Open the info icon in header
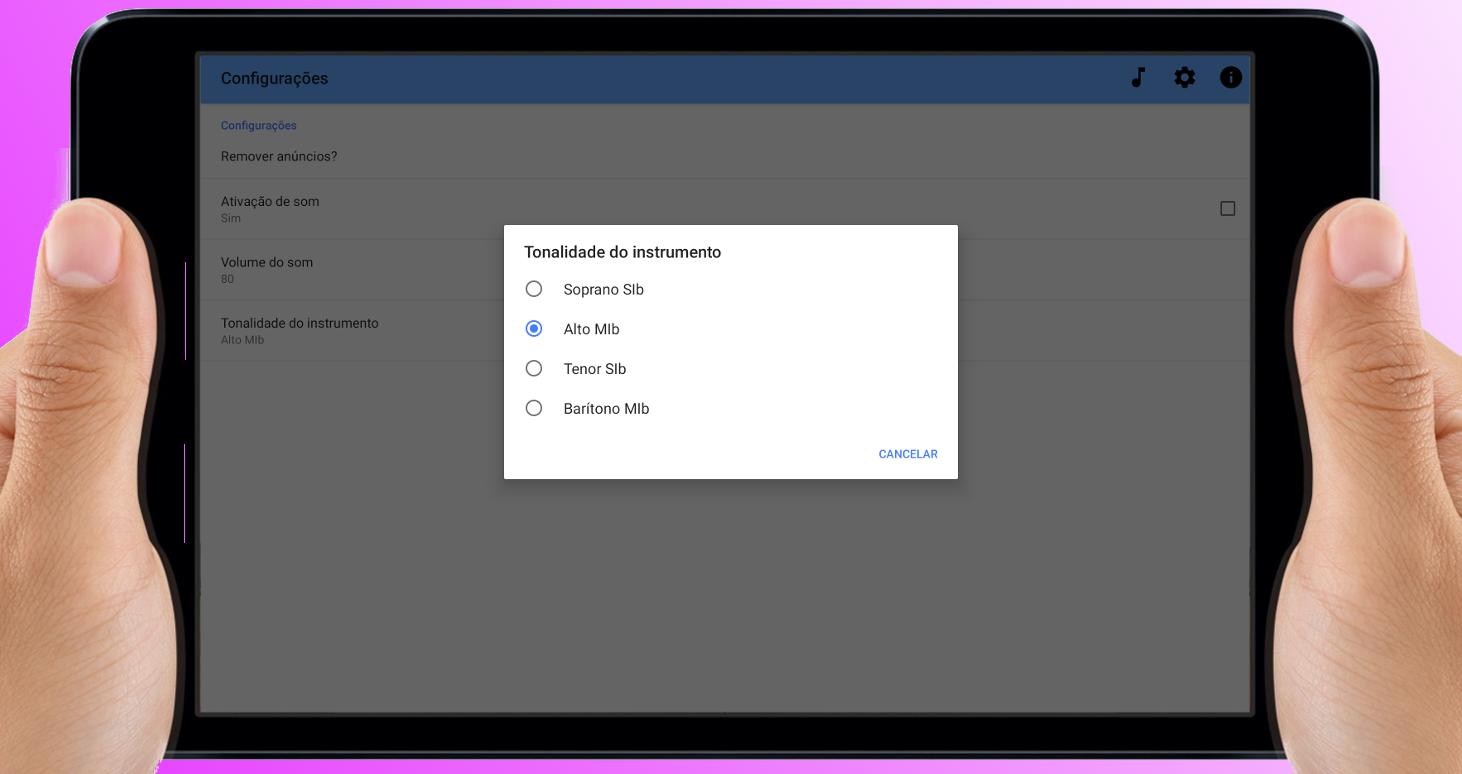This screenshot has width=1462, height=774. point(1231,78)
